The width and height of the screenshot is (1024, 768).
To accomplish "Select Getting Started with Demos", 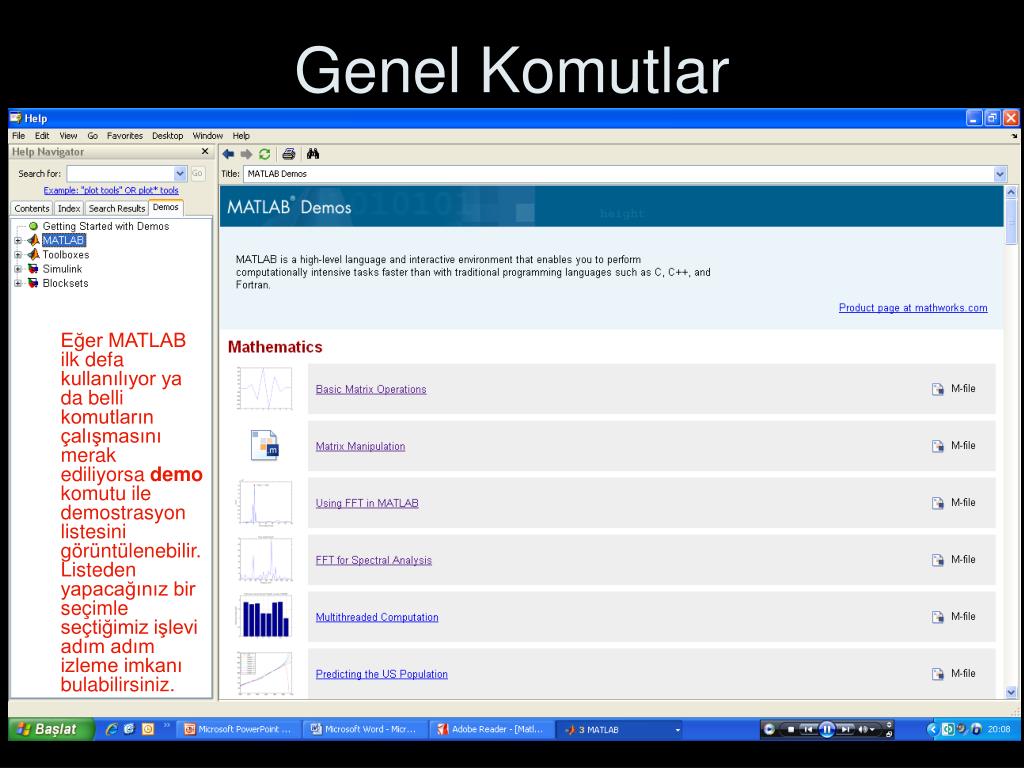I will (x=106, y=226).
